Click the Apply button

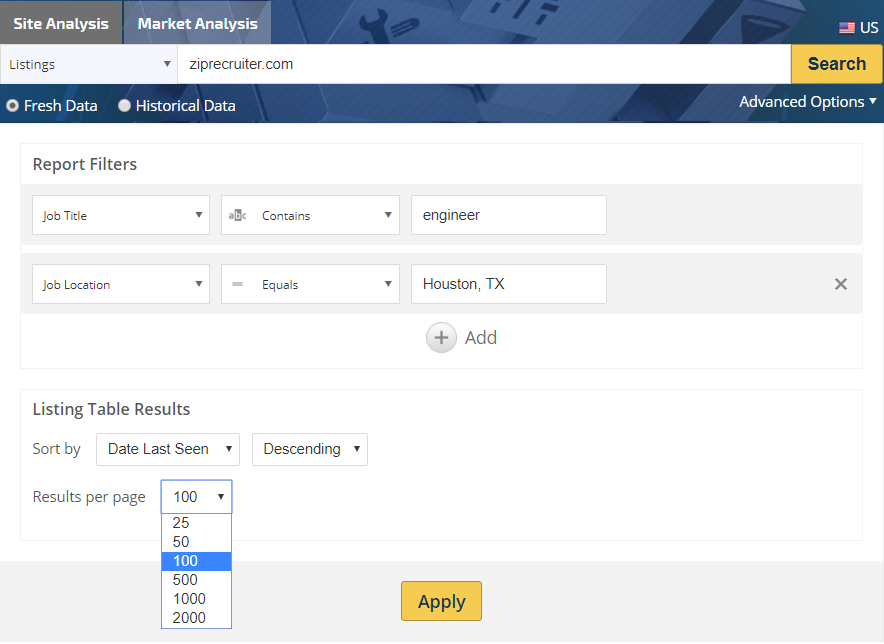441,601
